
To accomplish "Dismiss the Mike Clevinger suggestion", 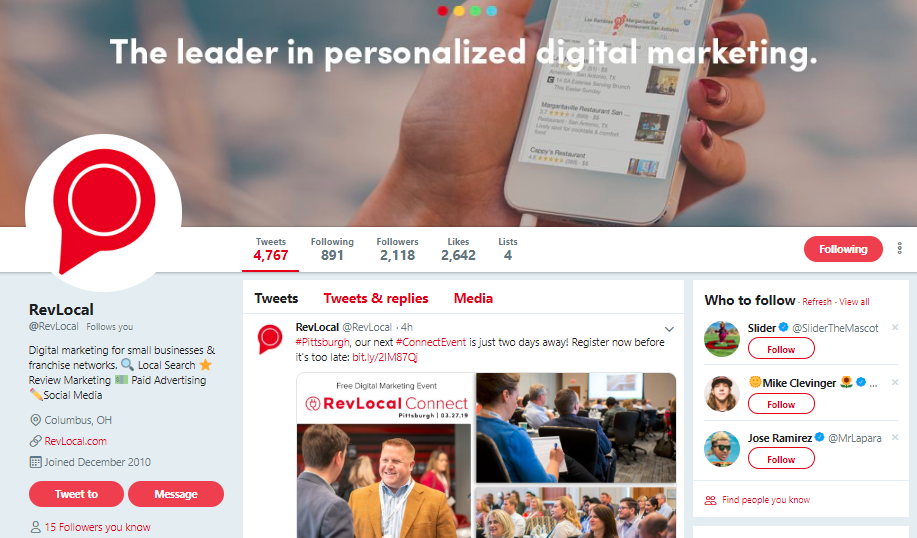I will pyautogui.click(x=895, y=382).
